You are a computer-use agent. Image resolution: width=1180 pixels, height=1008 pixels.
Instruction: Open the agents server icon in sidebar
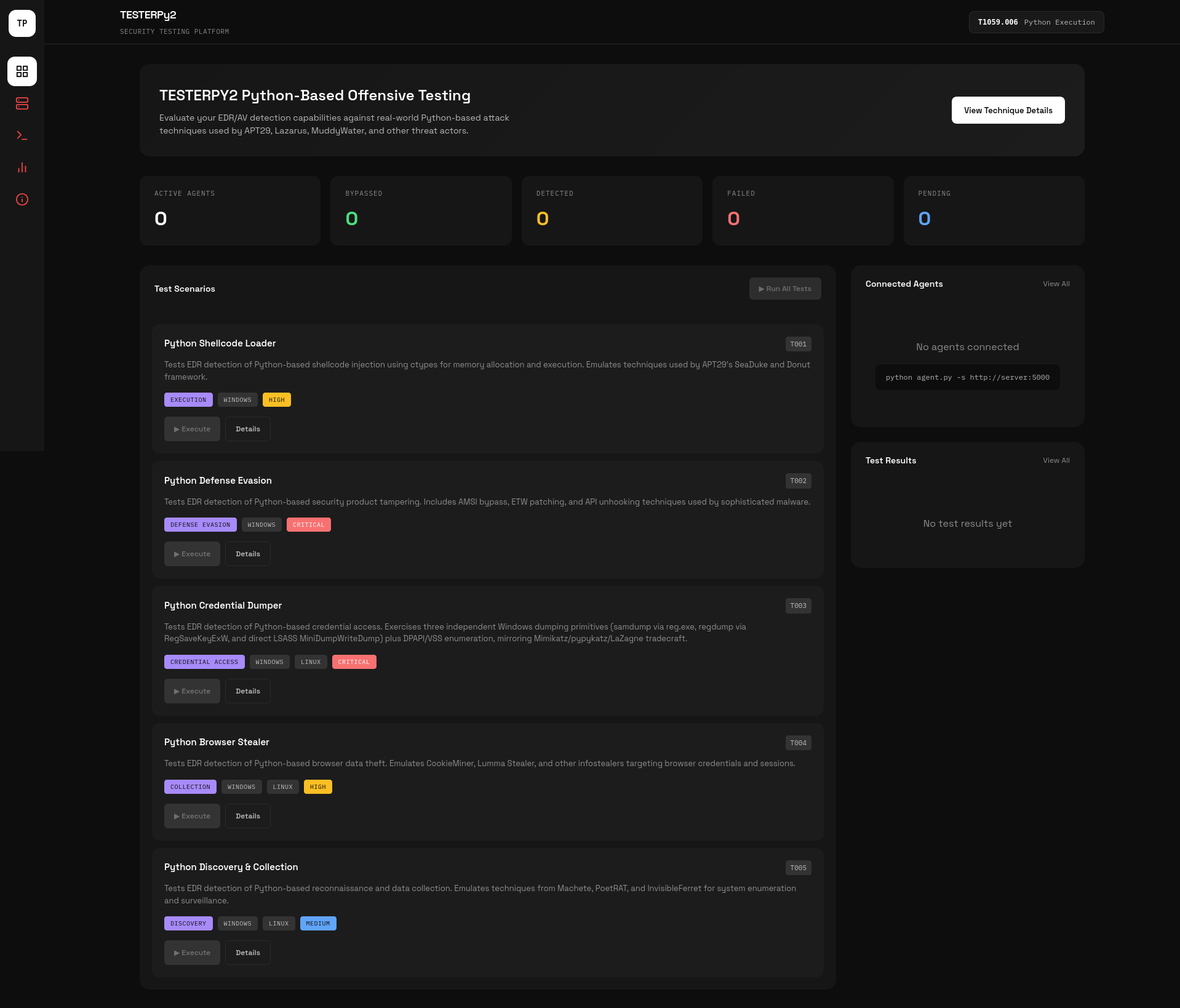click(x=22, y=103)
